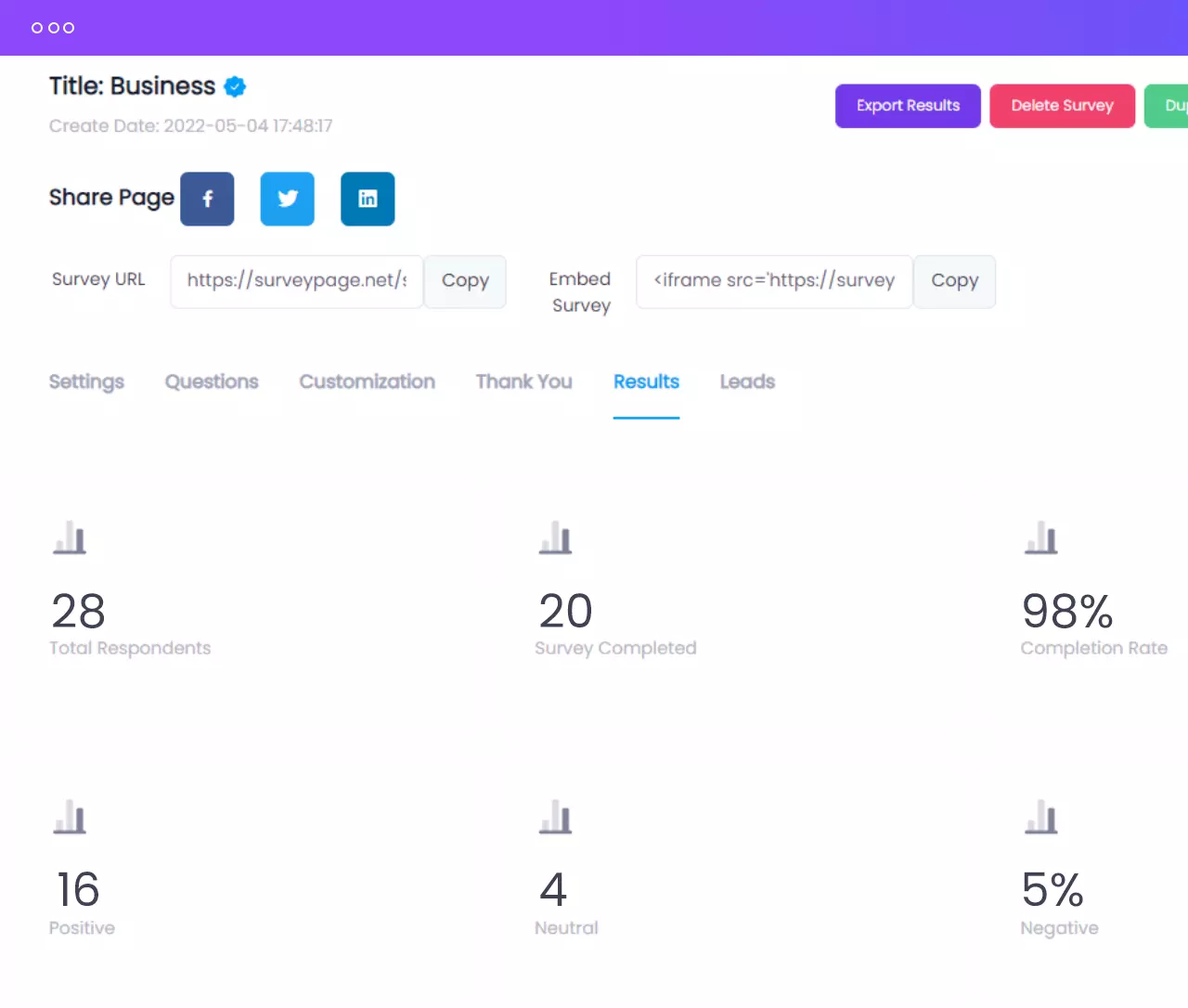Share page on Twitter
The width and height of the screenshot is (1188, 1008).
pyautogui.click(x=288, y=199)
